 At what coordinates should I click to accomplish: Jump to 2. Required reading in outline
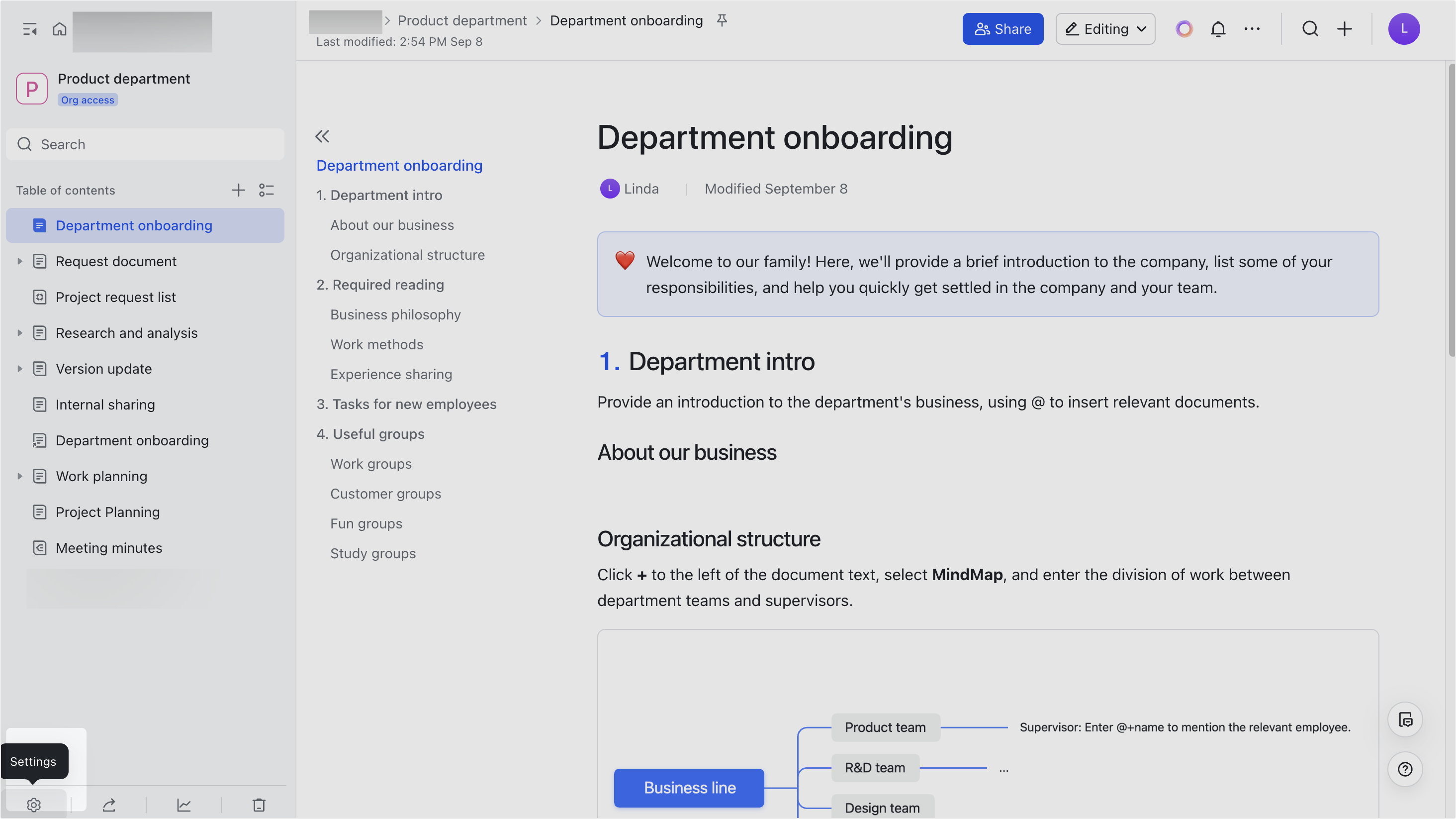[380, 285]
